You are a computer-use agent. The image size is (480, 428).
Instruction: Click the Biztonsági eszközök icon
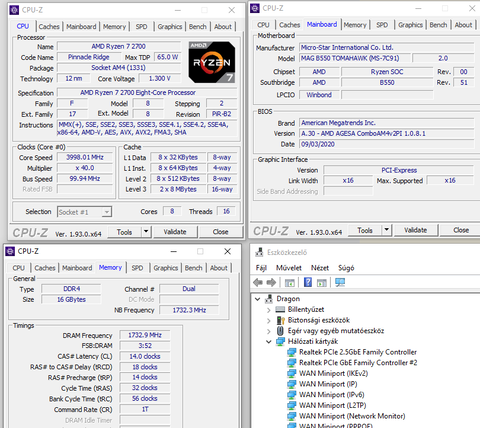281,320
